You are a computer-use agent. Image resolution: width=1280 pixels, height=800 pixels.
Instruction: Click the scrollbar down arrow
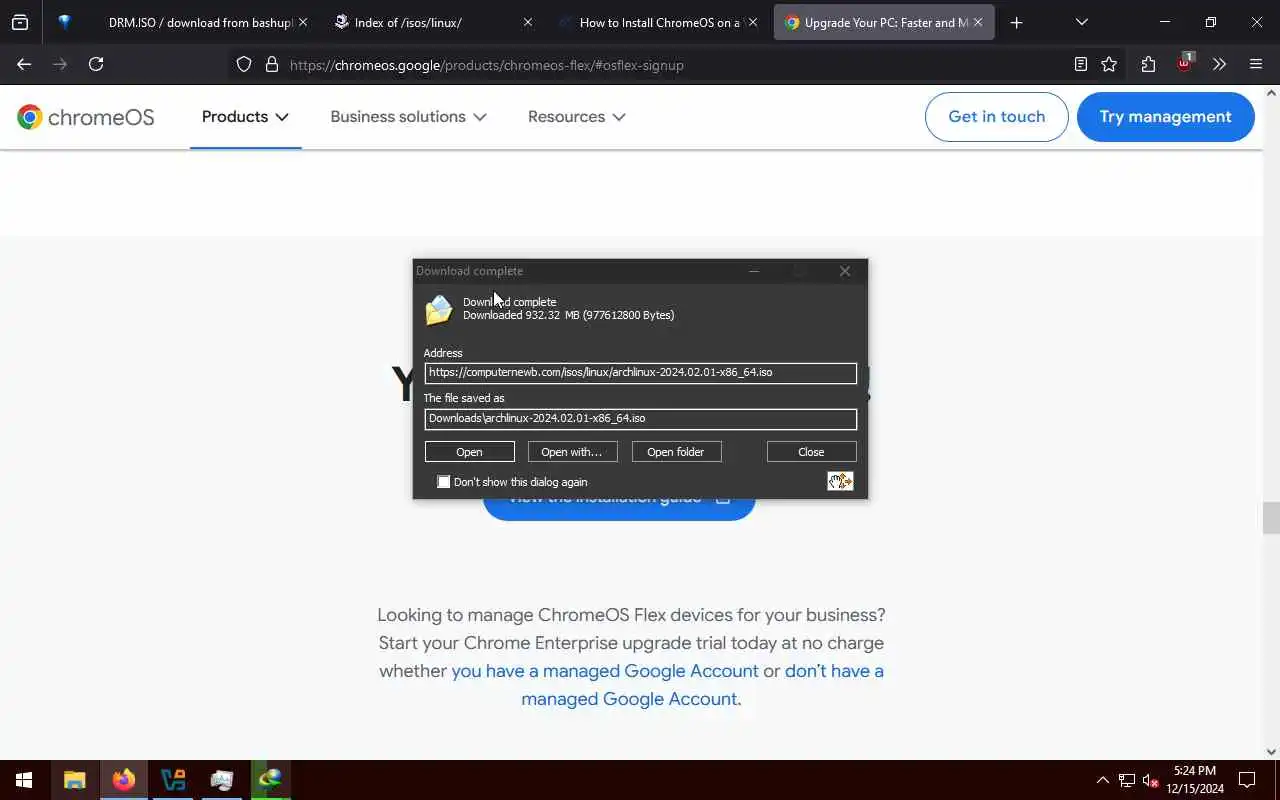pyautogui.click(x=1271, y=752)
